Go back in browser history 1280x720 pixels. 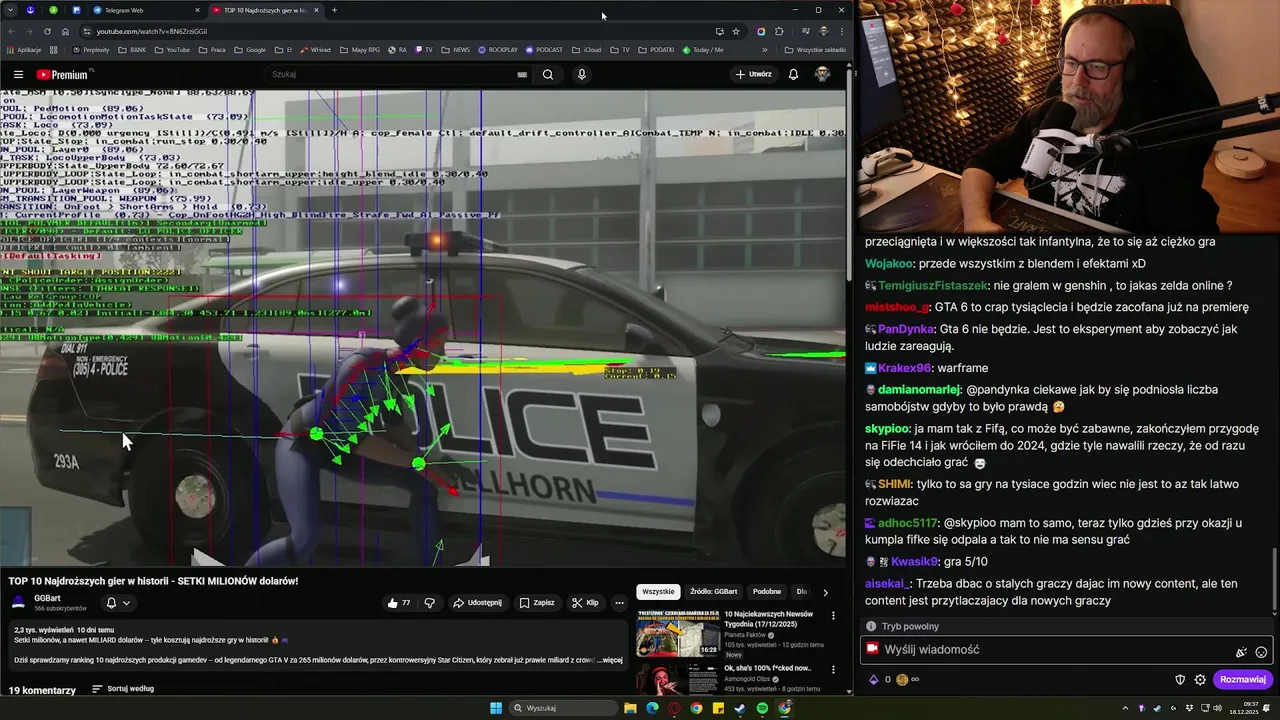tap(10, 31)
